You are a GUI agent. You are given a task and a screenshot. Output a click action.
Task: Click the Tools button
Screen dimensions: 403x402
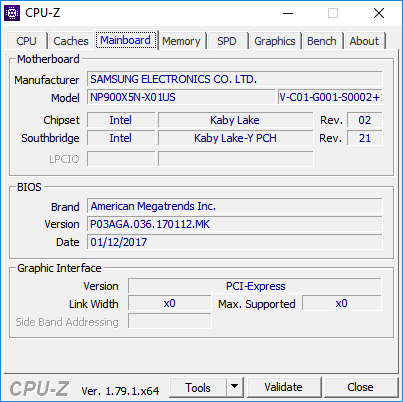click(198, 387)
